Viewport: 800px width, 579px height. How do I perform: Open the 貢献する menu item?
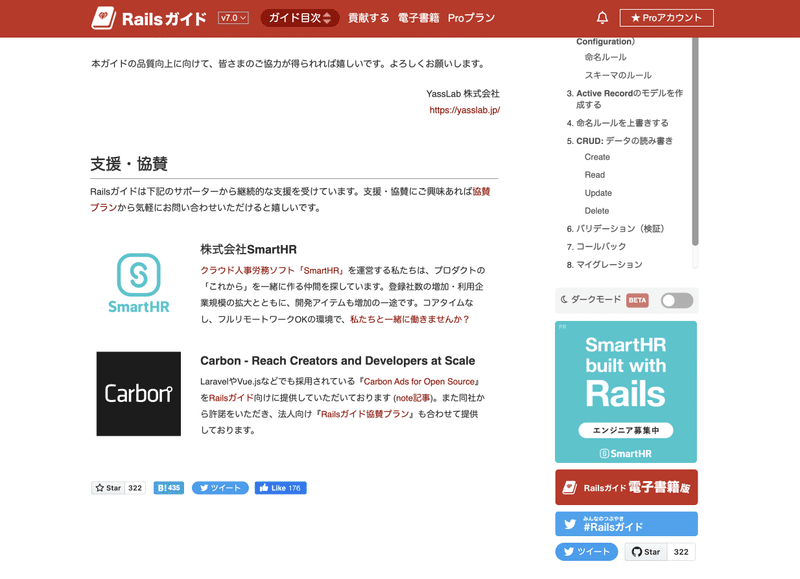point(368,18)
